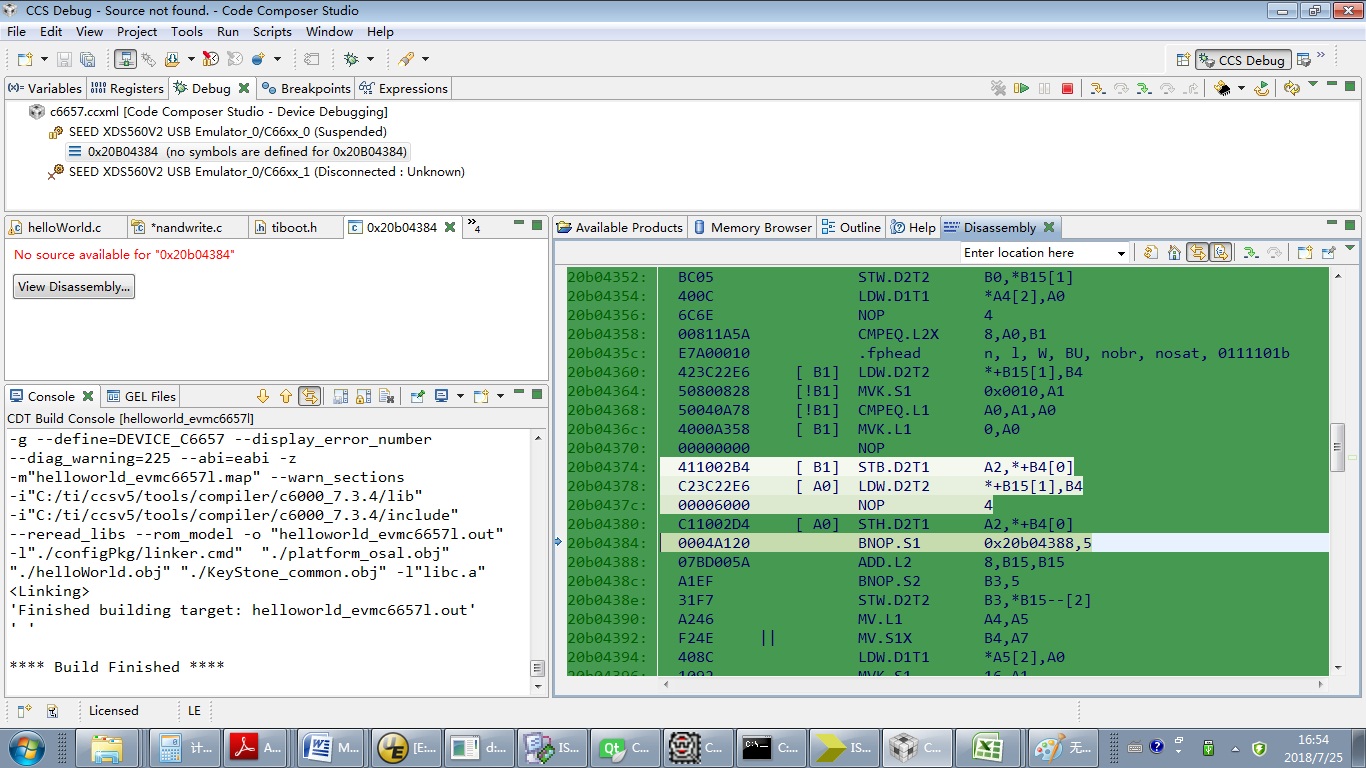Image resolution: width=1366 pixels, height=768 pixels.
Task: Click the Open Perspective icon beside CCS Debug
Action: pos(1183,60)
